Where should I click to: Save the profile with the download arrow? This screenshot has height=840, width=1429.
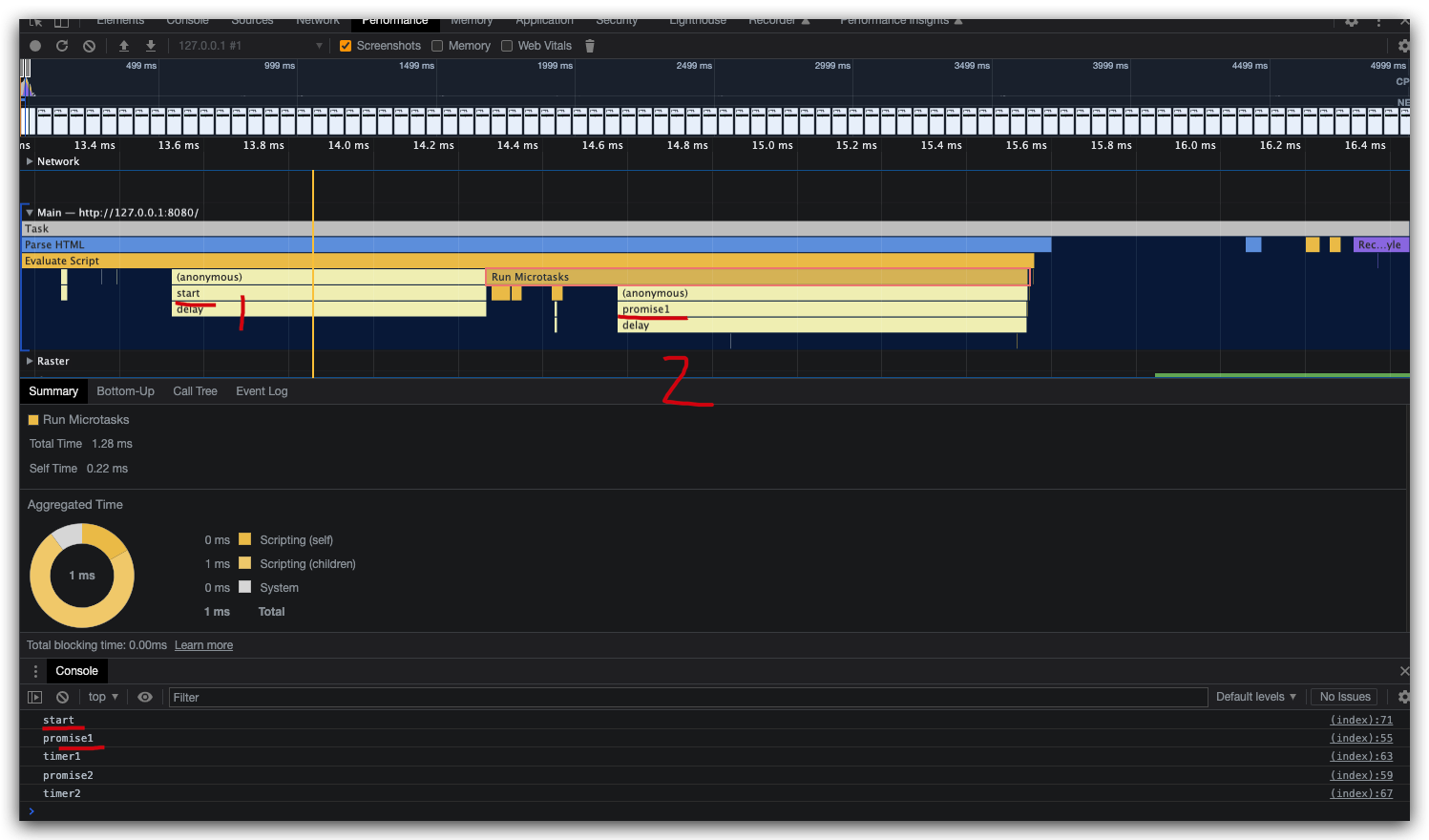[x=150, y=46]
